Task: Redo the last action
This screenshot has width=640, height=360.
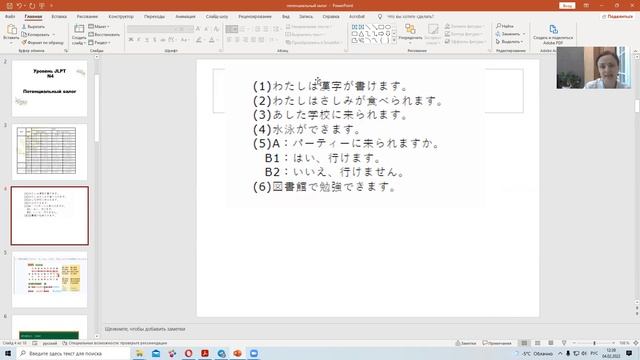Action: click(32, 6)
